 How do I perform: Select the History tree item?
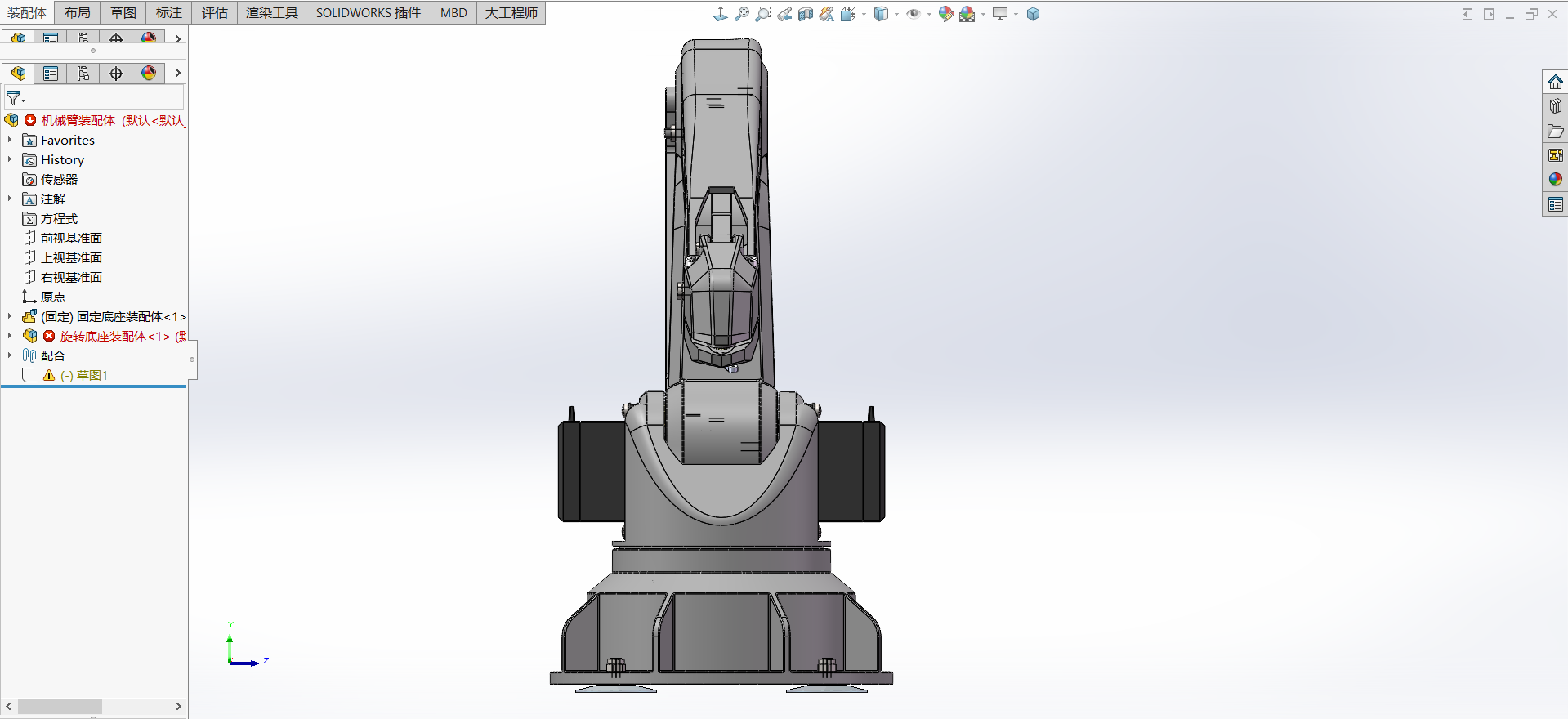pos(62,160)
